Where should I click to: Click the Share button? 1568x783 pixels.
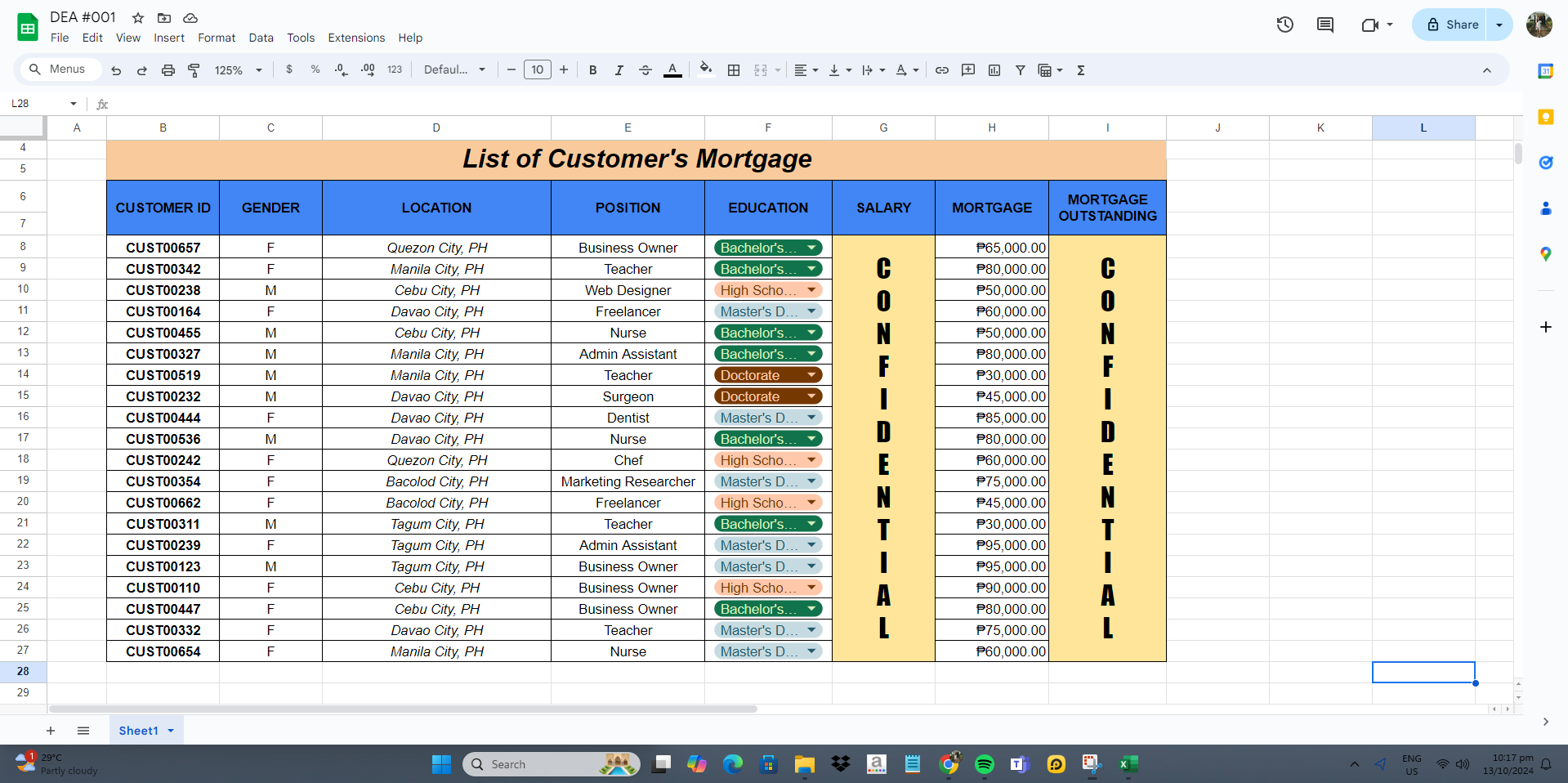1451,25
